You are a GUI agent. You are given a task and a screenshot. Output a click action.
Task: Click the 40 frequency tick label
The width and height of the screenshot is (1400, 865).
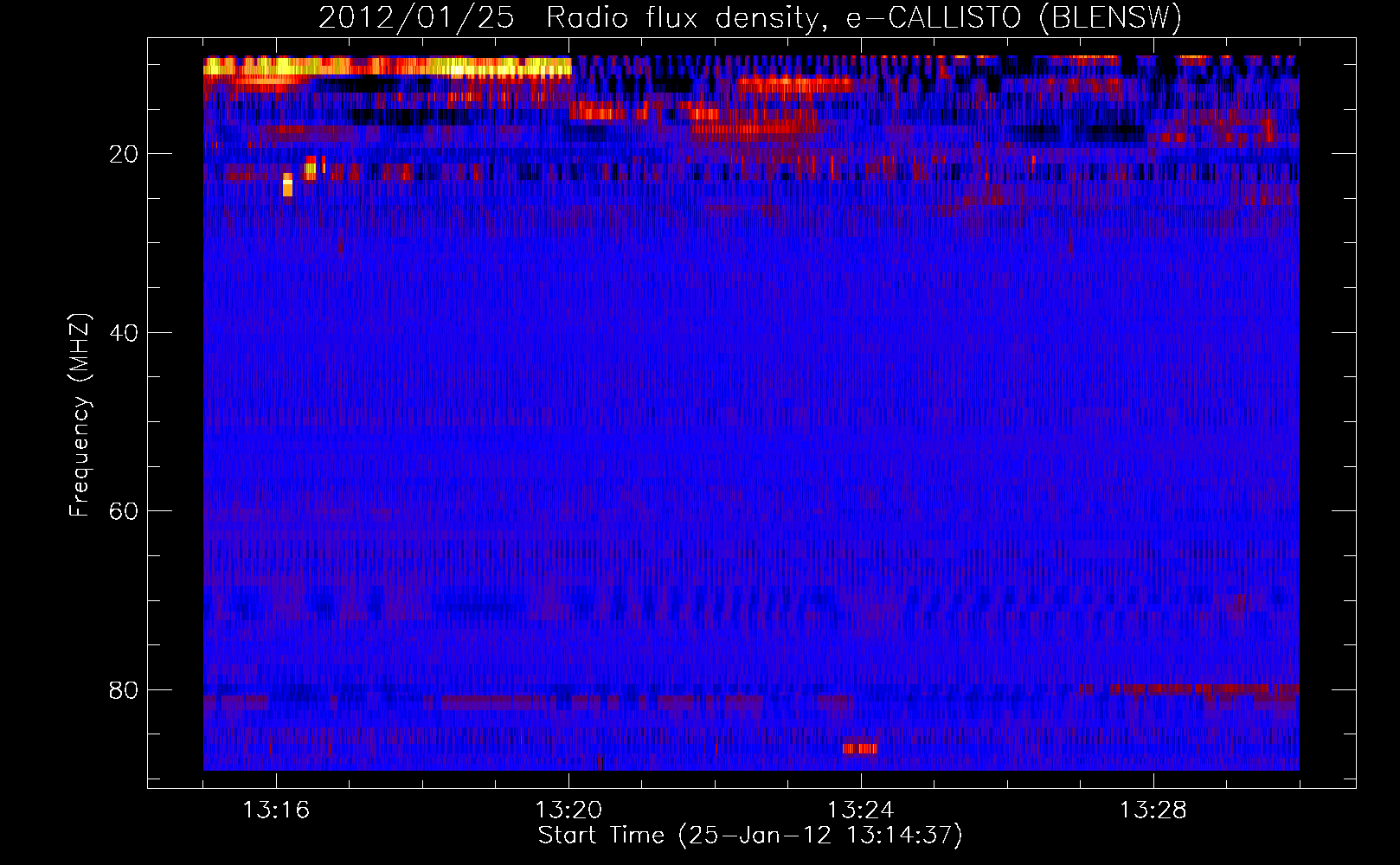(x=124, y=333)
